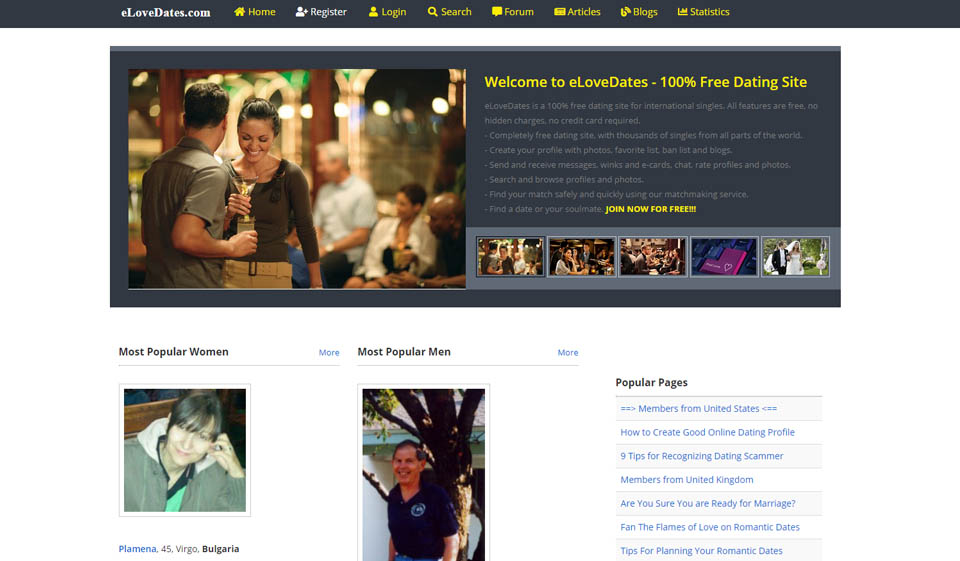This screenshot has height=561, width=960.
Task: Open 9 Tips for Recognizing Dating Scammer
Action: [701, 456]
